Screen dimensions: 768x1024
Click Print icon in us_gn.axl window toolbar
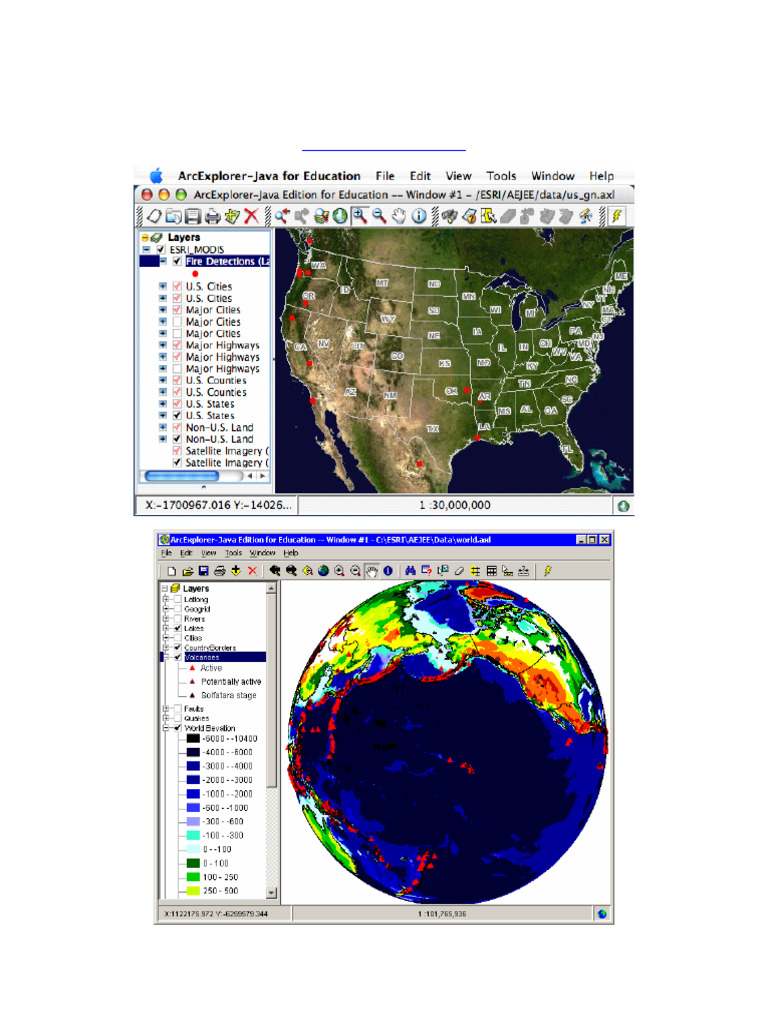pos(212,216)
